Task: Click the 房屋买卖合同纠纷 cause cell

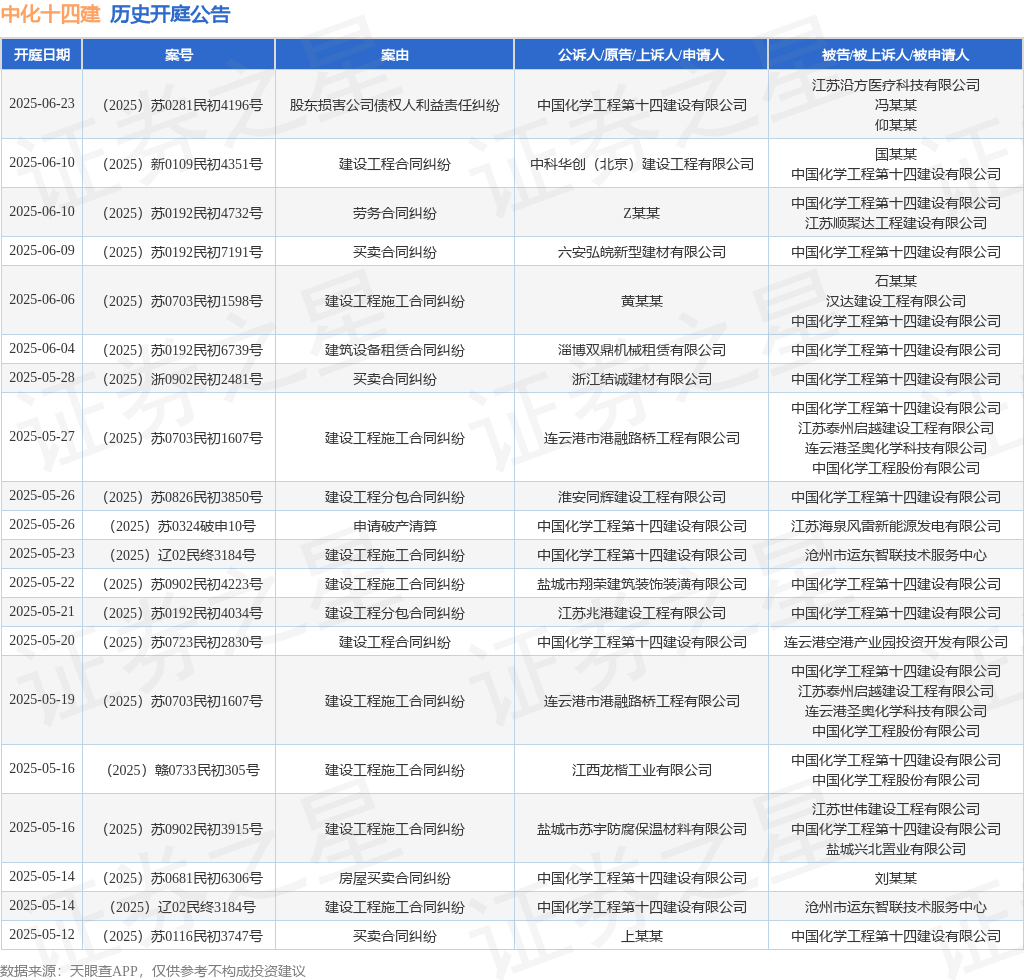Action: (394, 878)
